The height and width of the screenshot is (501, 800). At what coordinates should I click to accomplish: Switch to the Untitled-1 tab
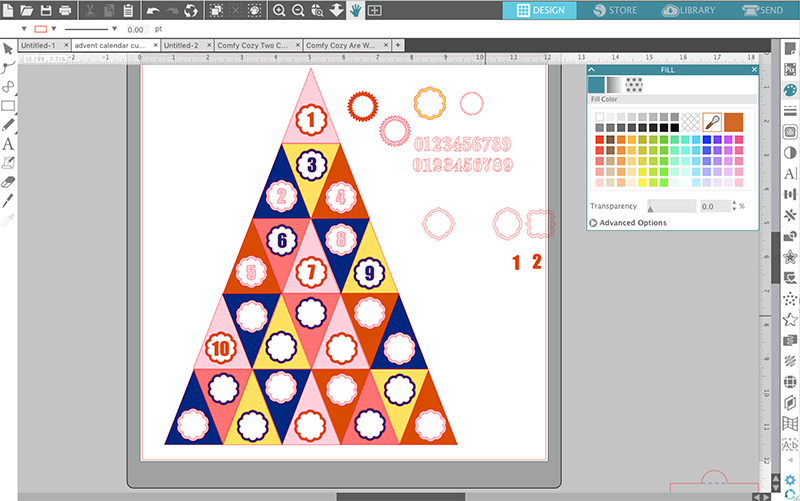pyautogui.click(x=38, y=45)
